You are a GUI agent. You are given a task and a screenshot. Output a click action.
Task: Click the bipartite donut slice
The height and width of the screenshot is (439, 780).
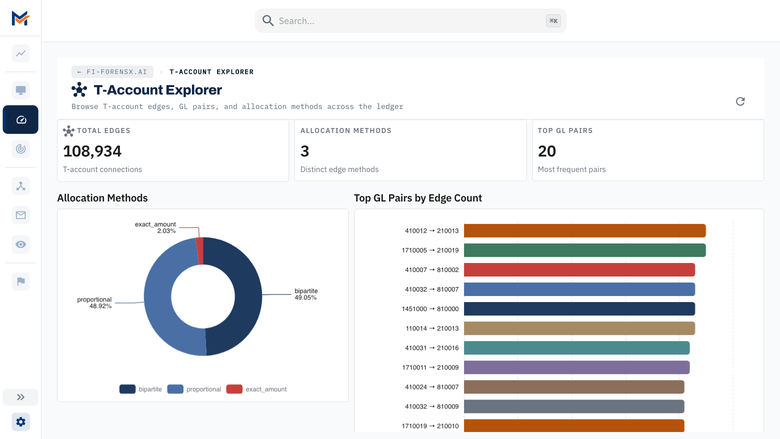(x=248, y=296)
